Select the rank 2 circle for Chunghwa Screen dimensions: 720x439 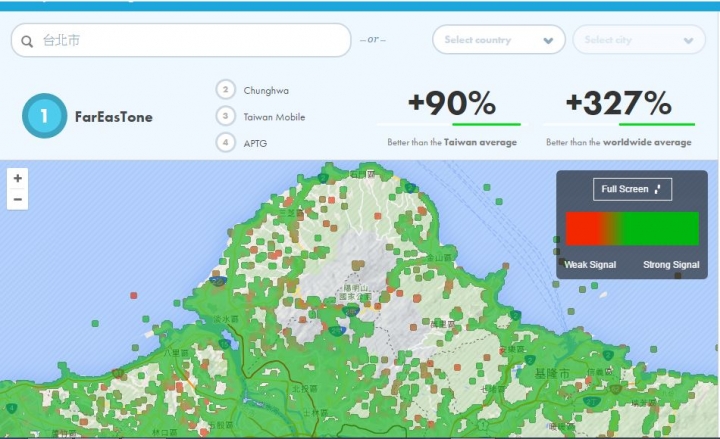tap(225, 90)
